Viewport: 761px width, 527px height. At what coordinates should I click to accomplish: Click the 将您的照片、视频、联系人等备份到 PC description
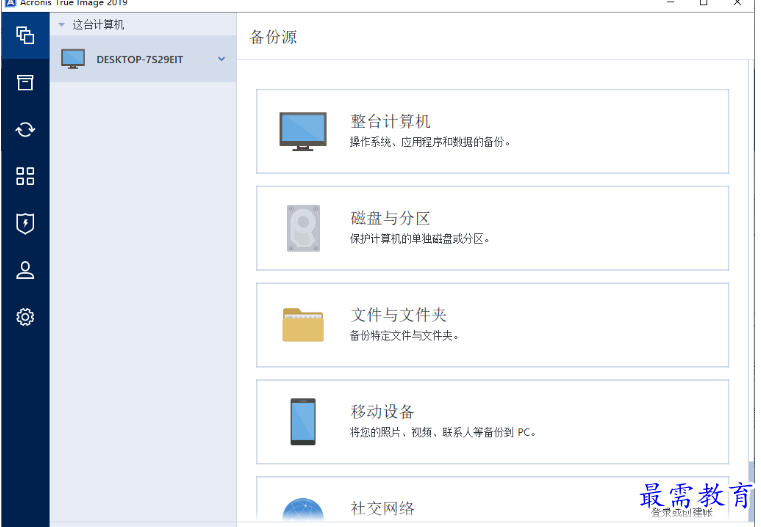443,432
